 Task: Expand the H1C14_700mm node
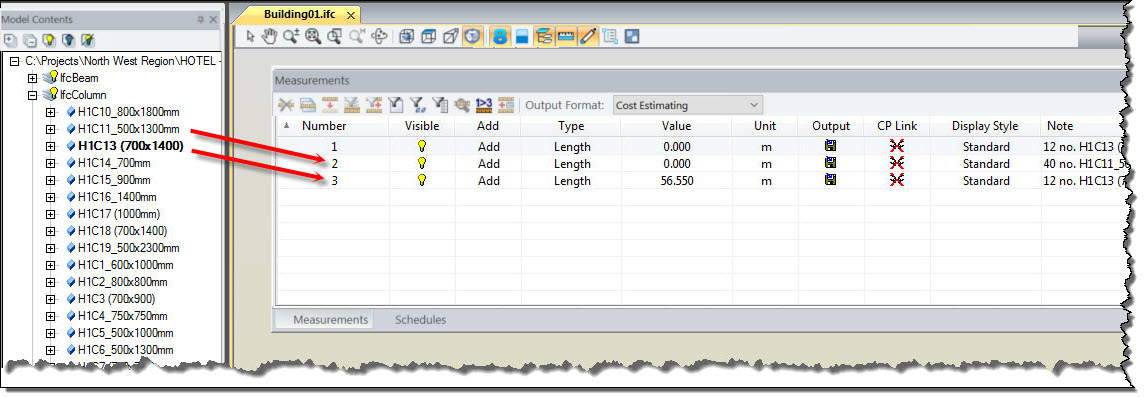pos(50,163)
